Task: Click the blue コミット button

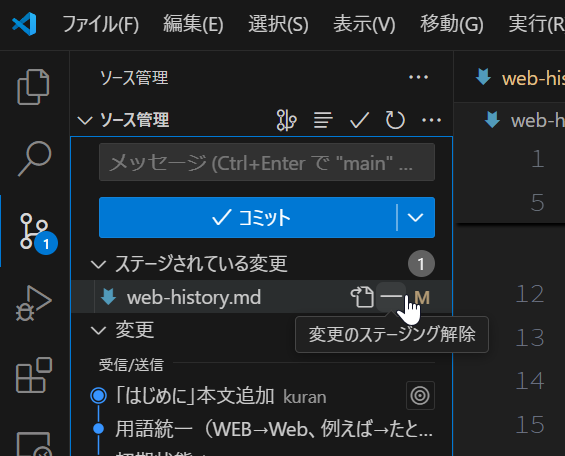Action: [x=248, y=218]
